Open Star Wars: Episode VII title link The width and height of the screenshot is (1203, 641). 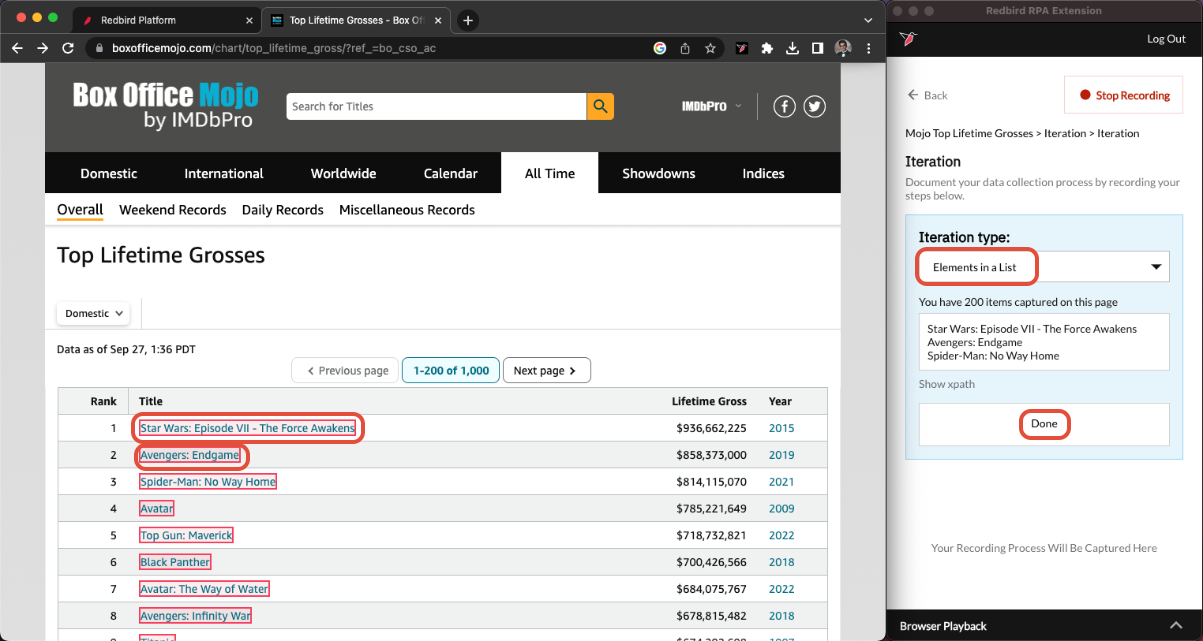click(x=247, y=428)
